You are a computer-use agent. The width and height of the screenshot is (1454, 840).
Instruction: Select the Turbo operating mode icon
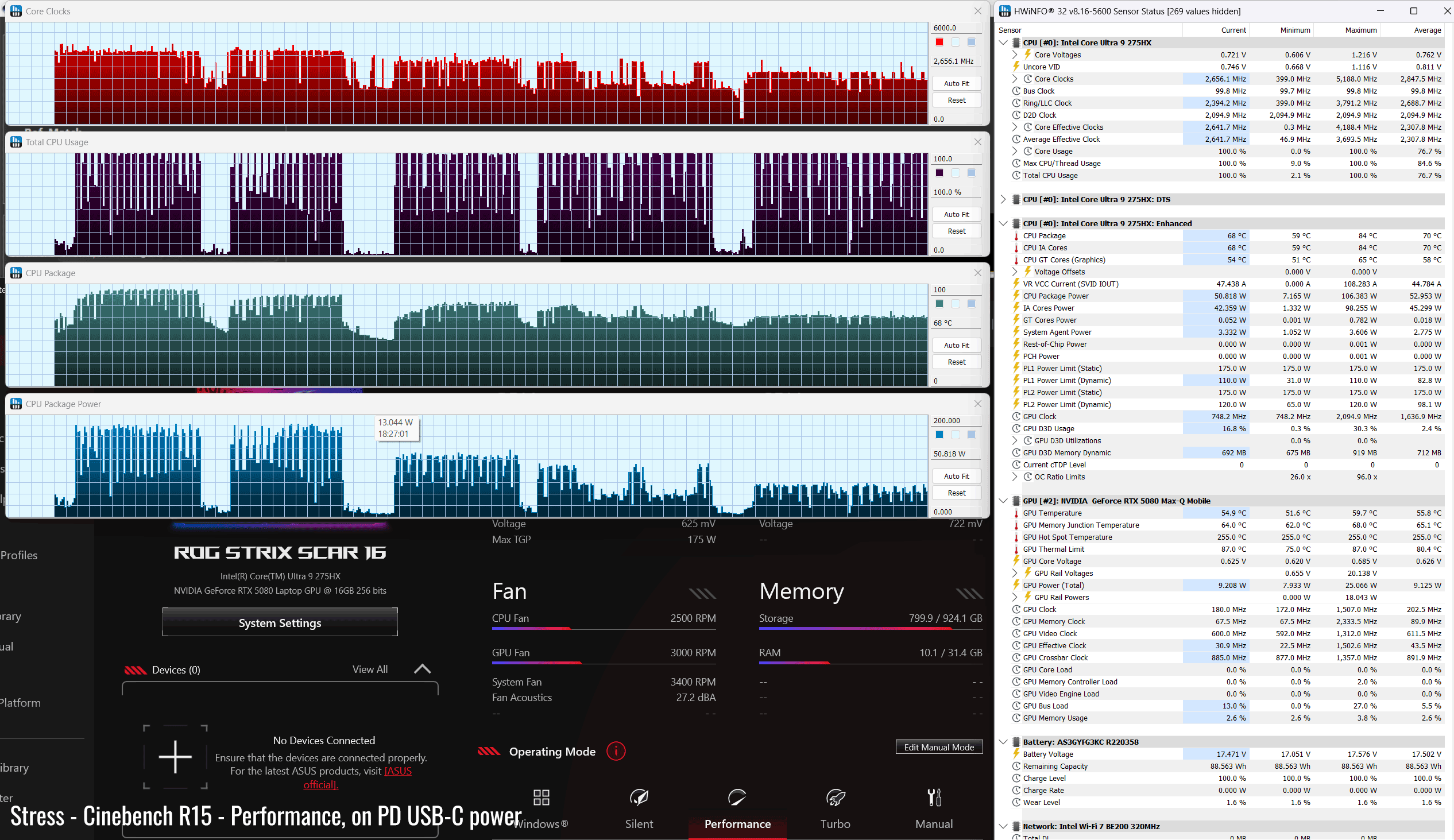point(836,798)
